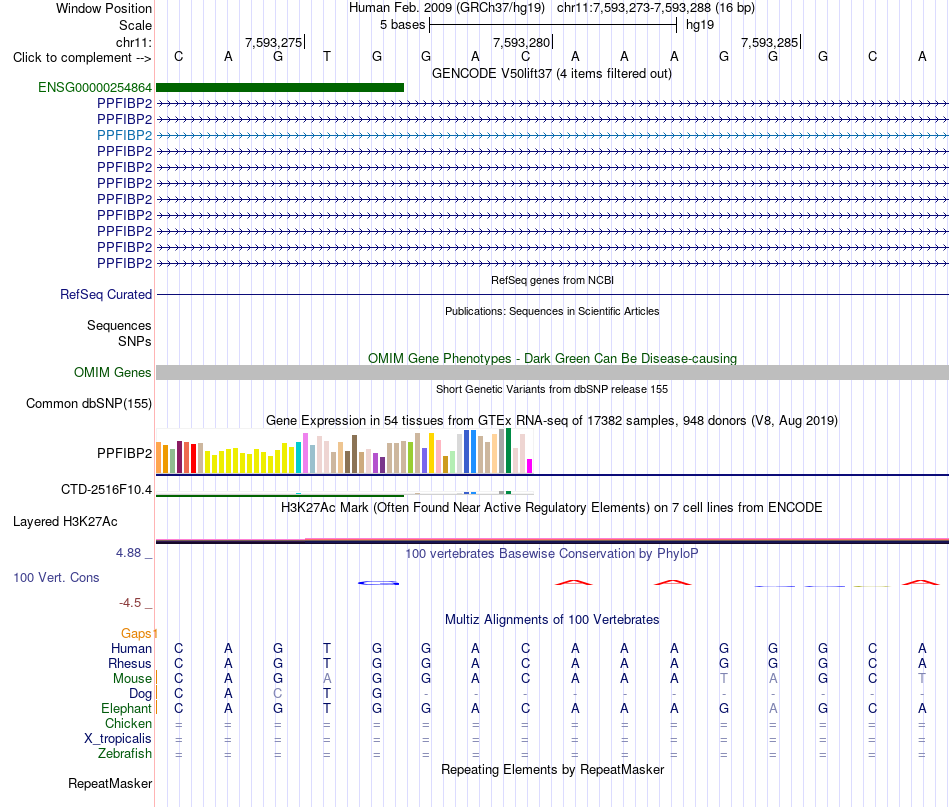Click the magenta last bar in GTEx chart
Screen dimensions: 950x807
[529, 466]
